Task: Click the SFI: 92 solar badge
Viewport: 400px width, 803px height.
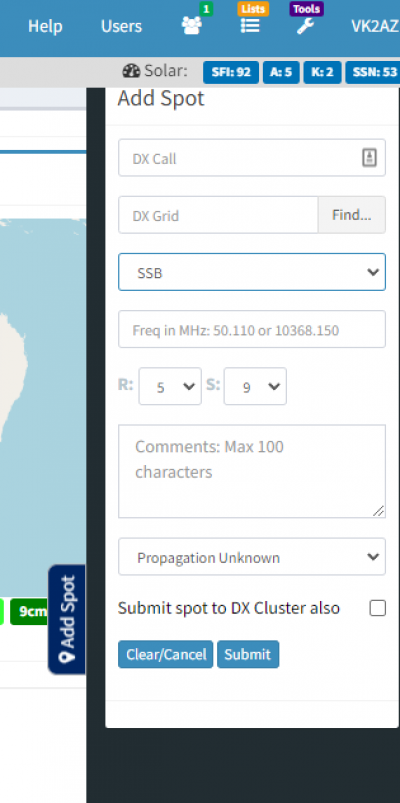Action: tap(231, 72)
